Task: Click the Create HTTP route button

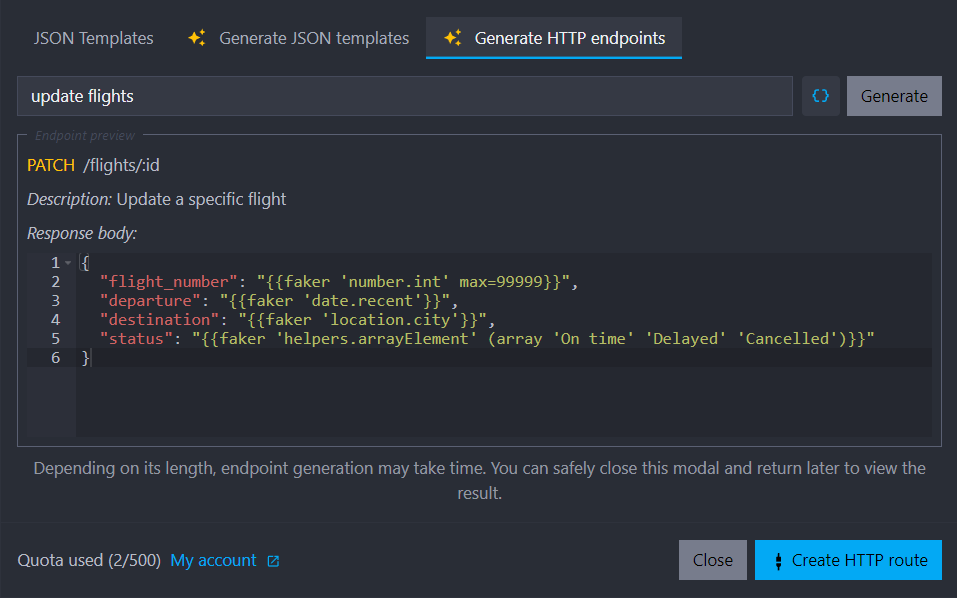Action: [859, 560]
